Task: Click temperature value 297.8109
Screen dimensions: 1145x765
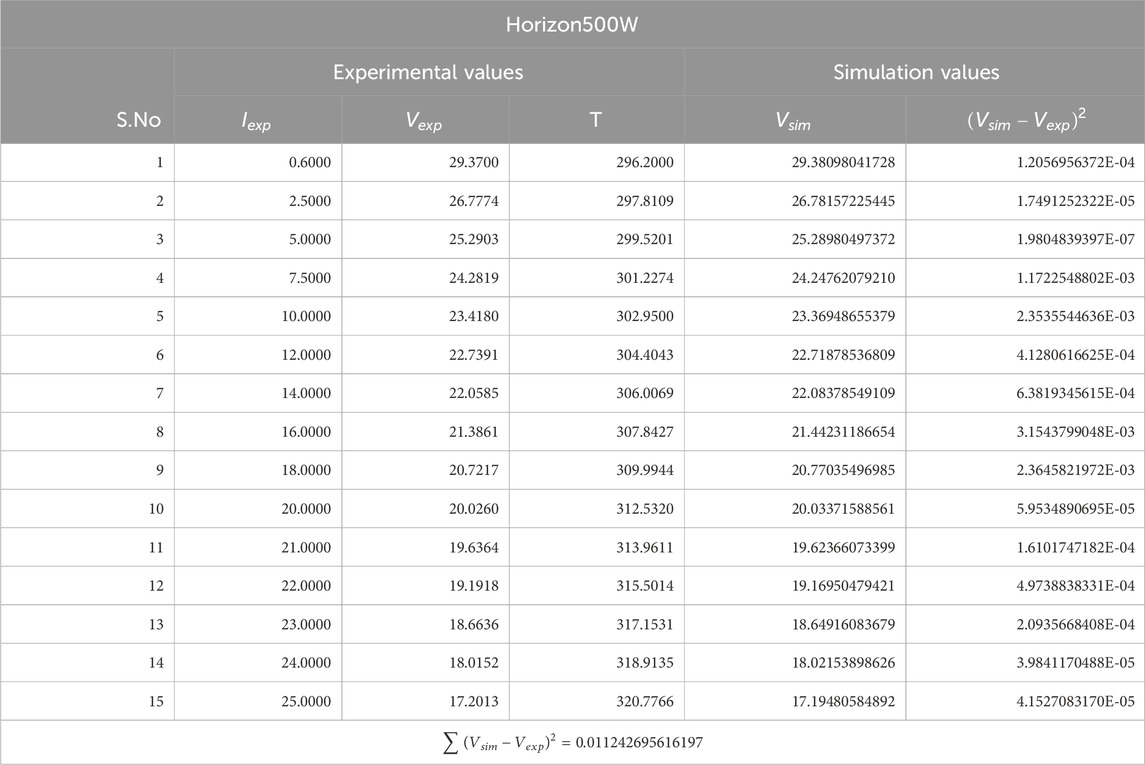Action: coord(645,201)
